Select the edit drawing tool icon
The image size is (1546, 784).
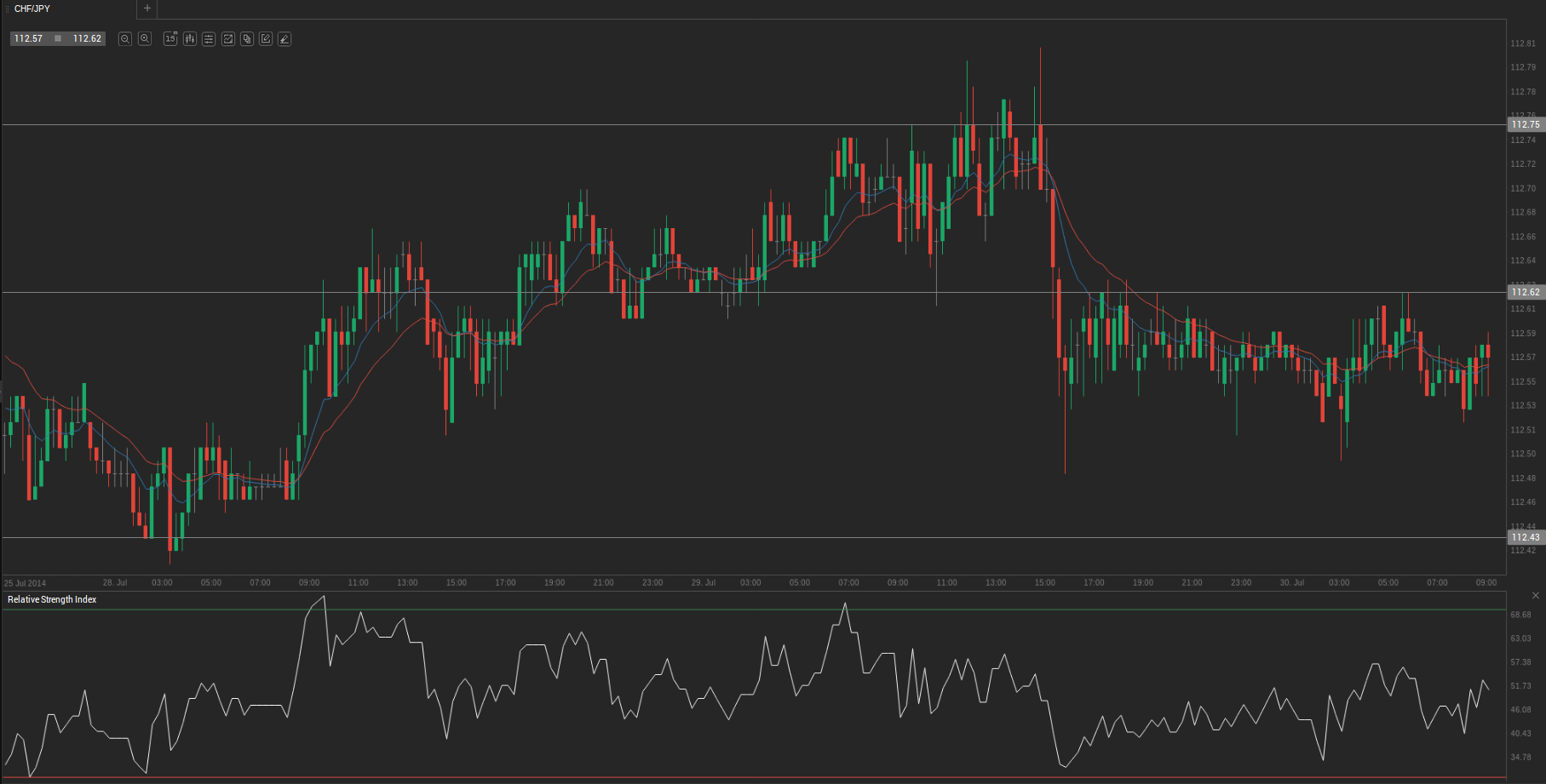[266, 39]
